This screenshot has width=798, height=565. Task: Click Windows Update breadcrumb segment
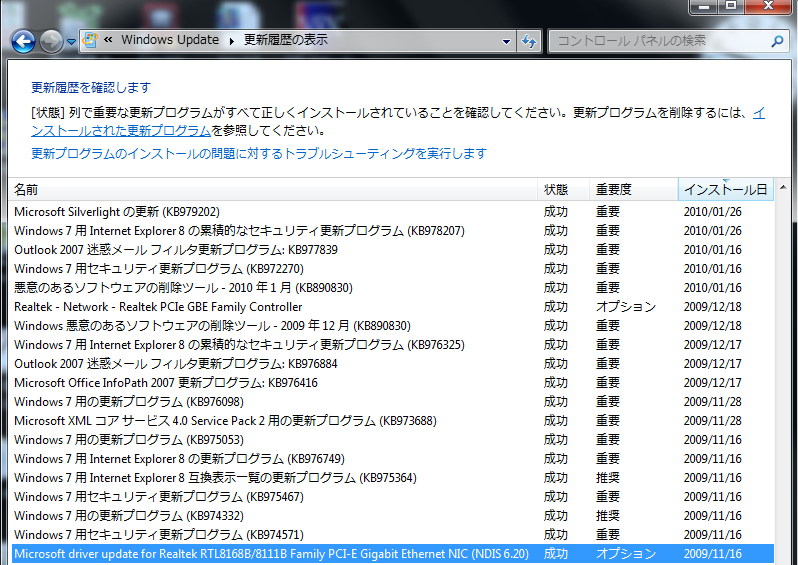coord(170,40)
